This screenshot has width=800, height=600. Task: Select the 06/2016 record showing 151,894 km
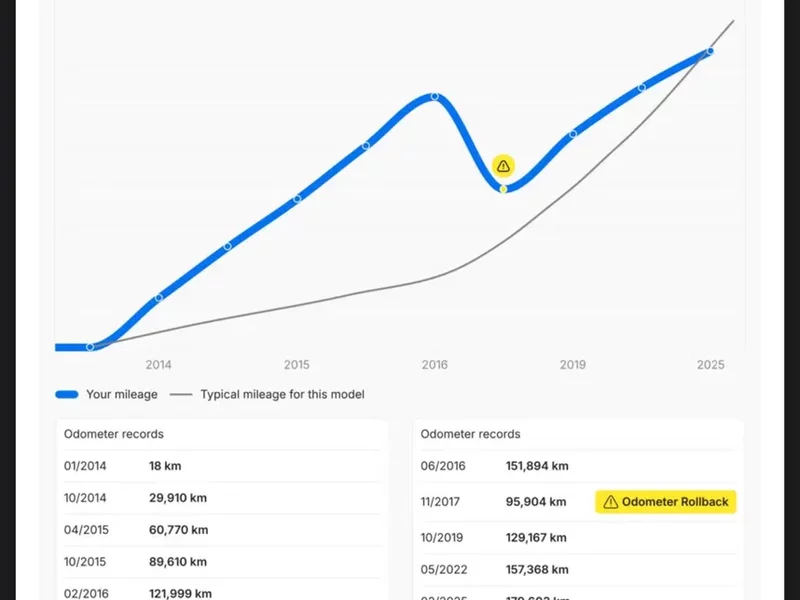click(x=578, y=466)
